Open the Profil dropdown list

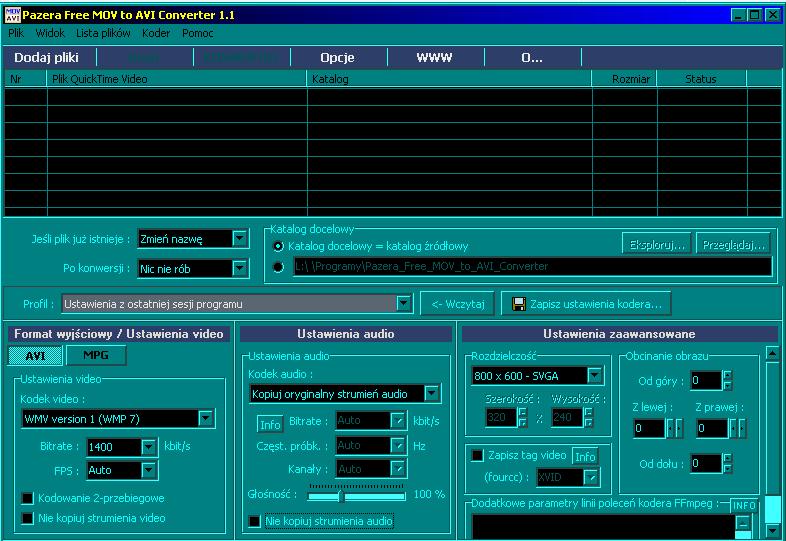(404, 304)
